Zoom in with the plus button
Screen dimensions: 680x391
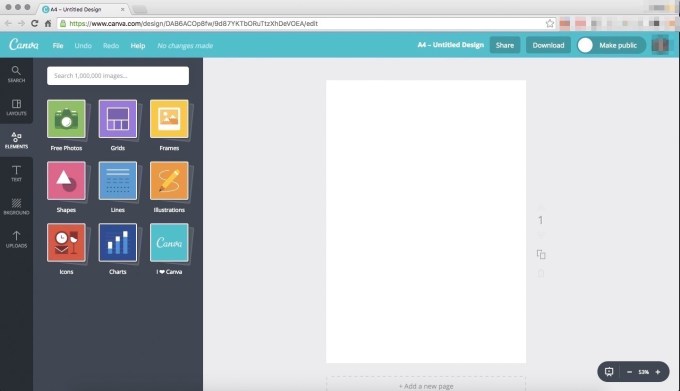pyautogui.click(x=658, y=372)
